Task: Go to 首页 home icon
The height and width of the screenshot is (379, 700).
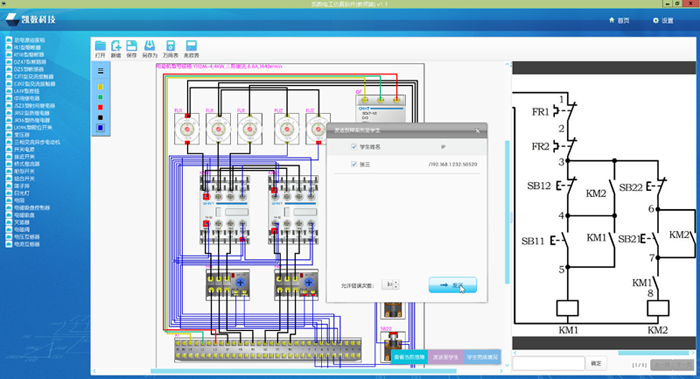Action: pyautogui.click(x=619, y=21)
